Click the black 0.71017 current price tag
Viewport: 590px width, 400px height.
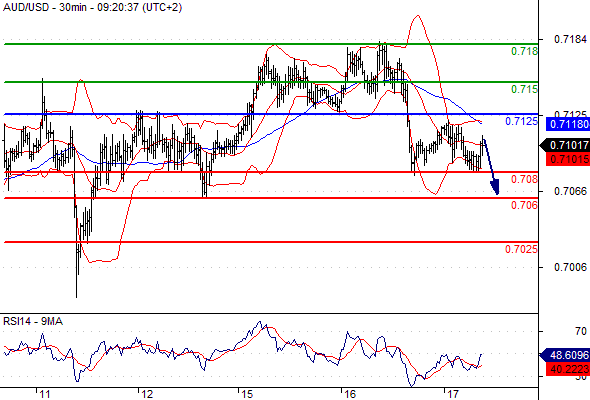click(x=565, y=145)
